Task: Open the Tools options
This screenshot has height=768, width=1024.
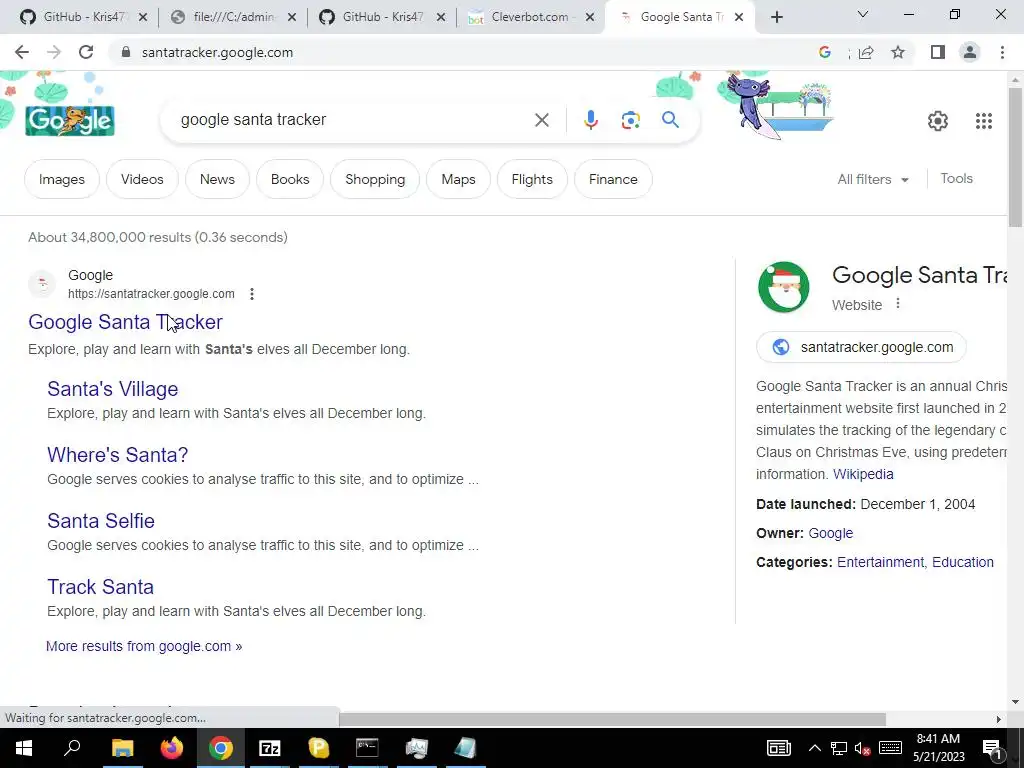Action: [956, 178]
